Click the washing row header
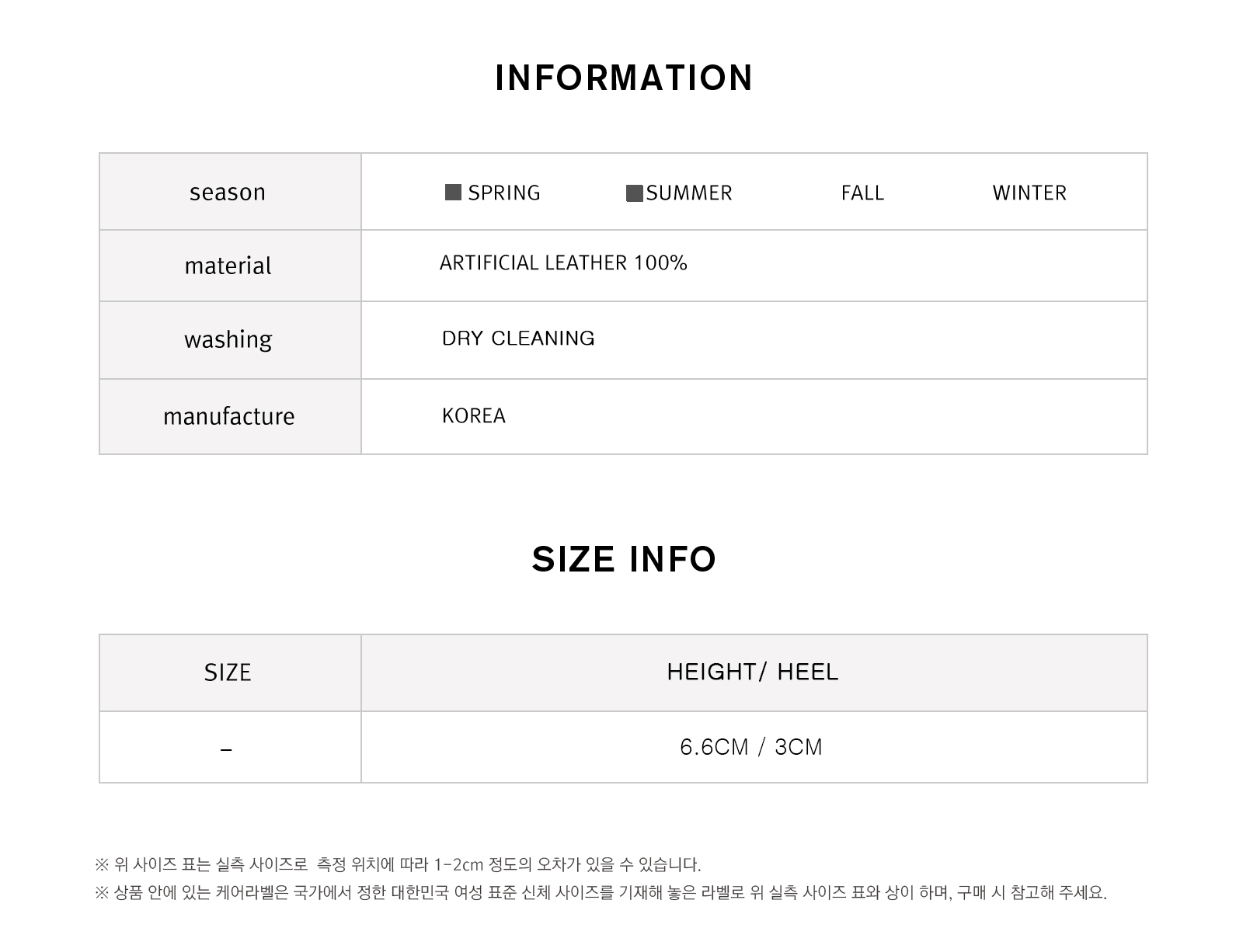The image size is (1243, 952). pos(228,339)
